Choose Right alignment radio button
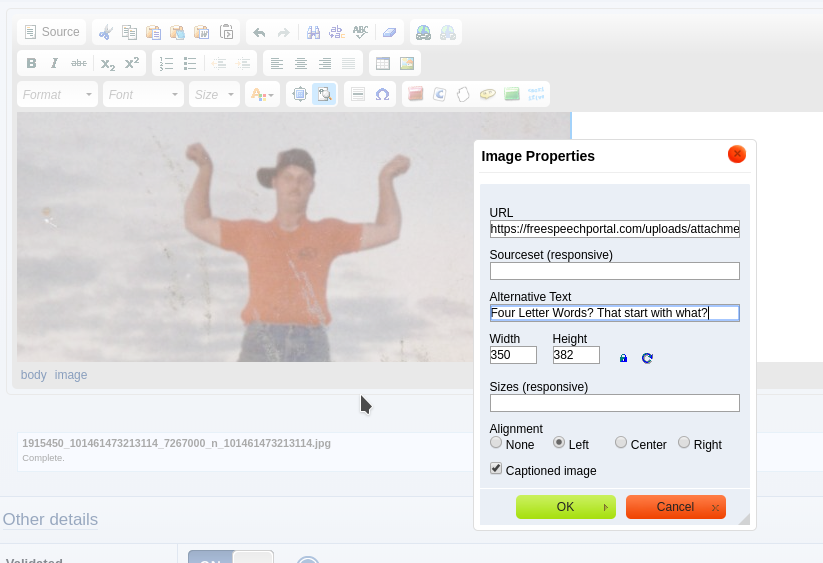The image size is (823, 563). point(684,443)
